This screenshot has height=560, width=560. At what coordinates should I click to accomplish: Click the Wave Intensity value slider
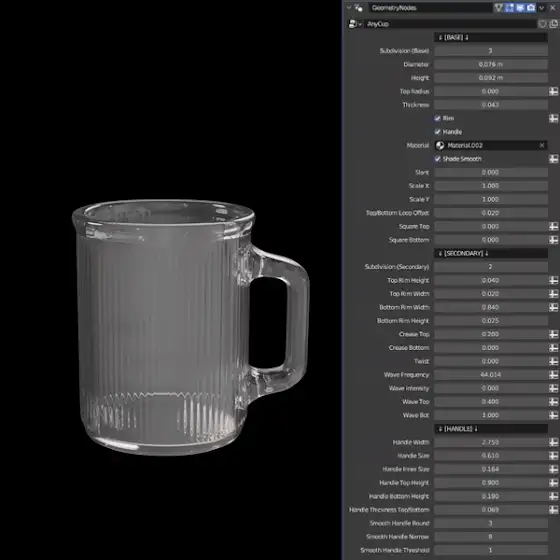coord(491,388)
